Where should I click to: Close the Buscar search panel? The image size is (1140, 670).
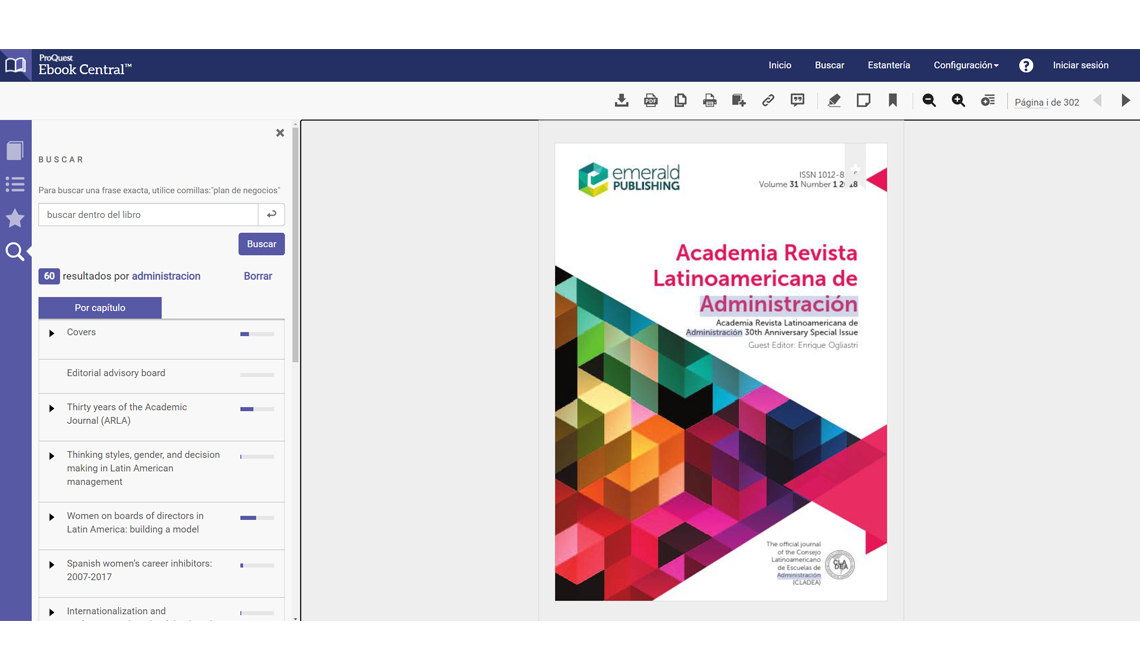point(280,133)
